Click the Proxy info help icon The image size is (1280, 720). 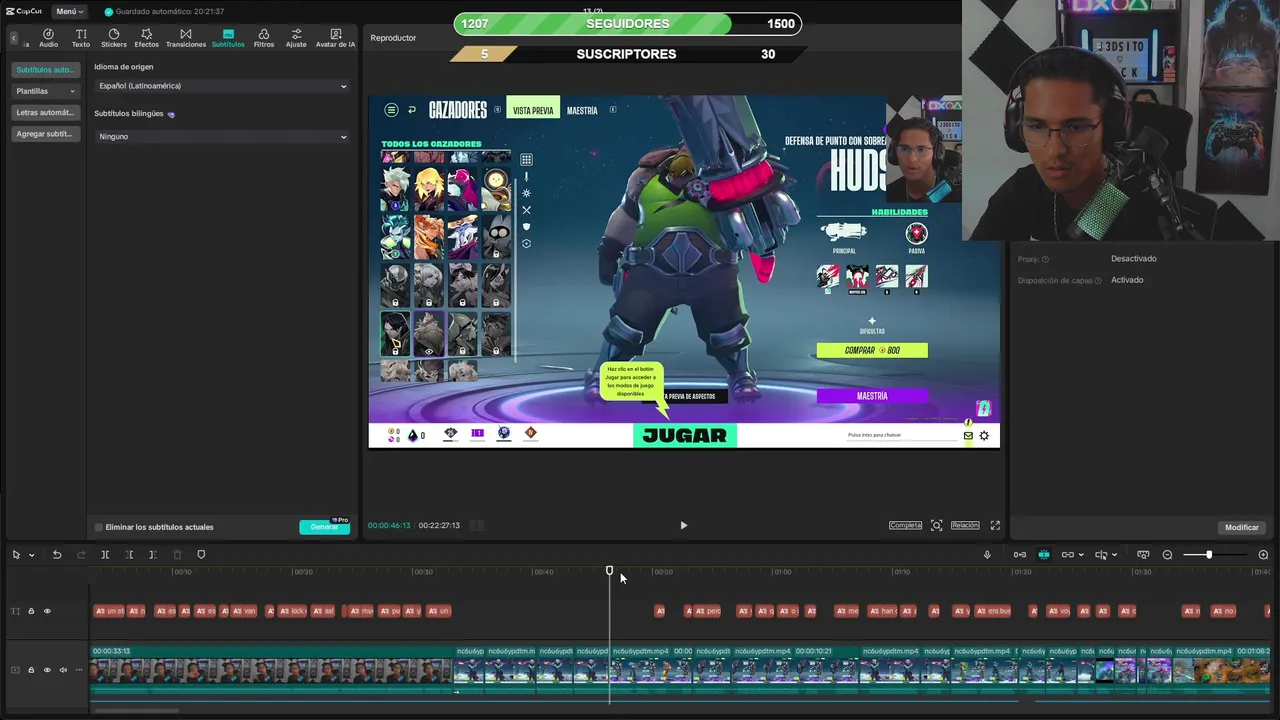click(1046, 259)
